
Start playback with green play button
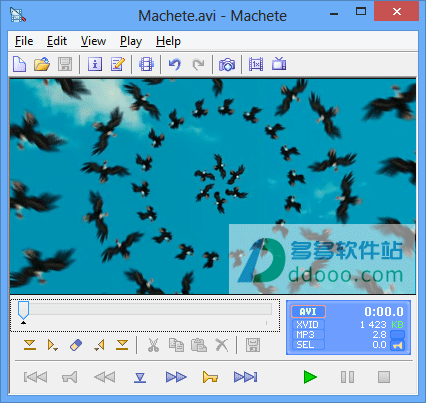(310, 377)
